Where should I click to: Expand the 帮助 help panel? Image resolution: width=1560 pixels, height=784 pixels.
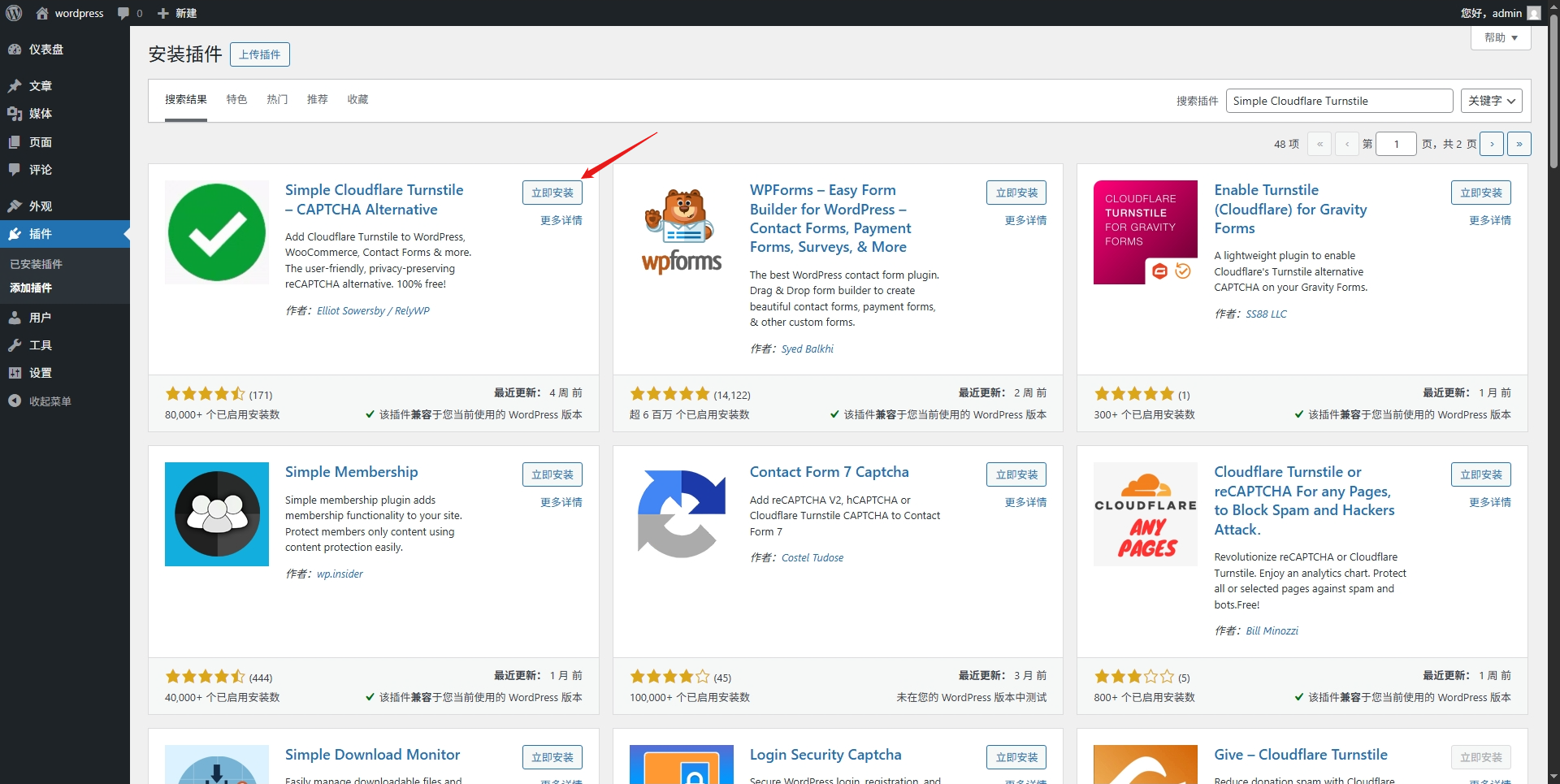pos(1500,37)
